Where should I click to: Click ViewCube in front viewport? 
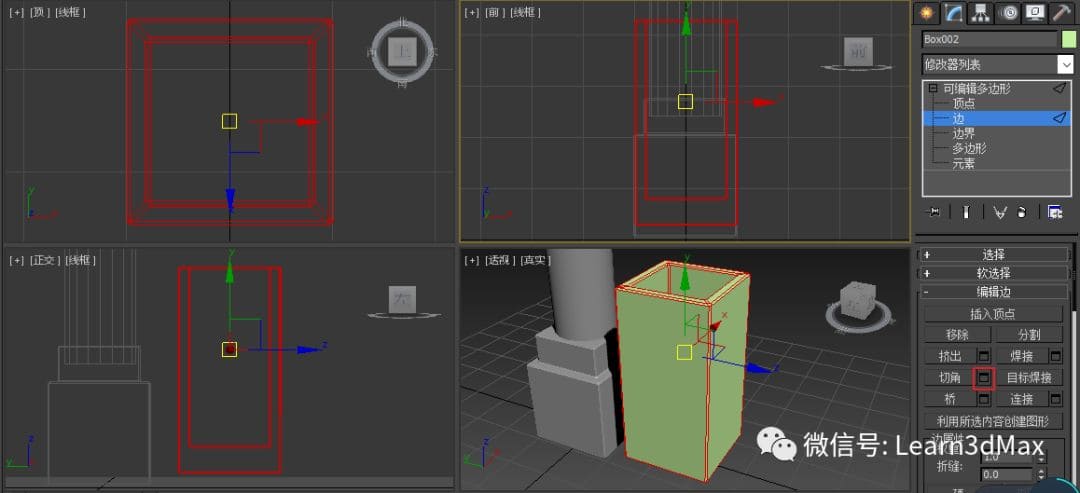pos(858,51)
